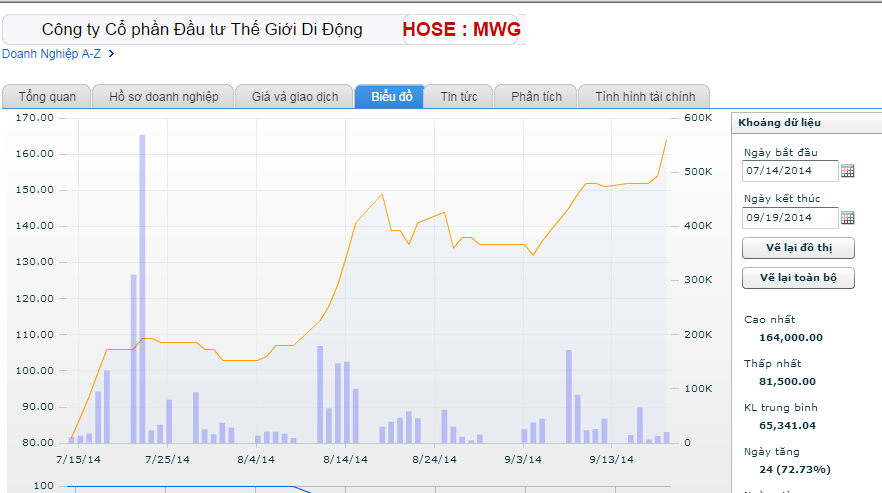Click the price line peak at 164
882x493 pixels.
point(666,140)
